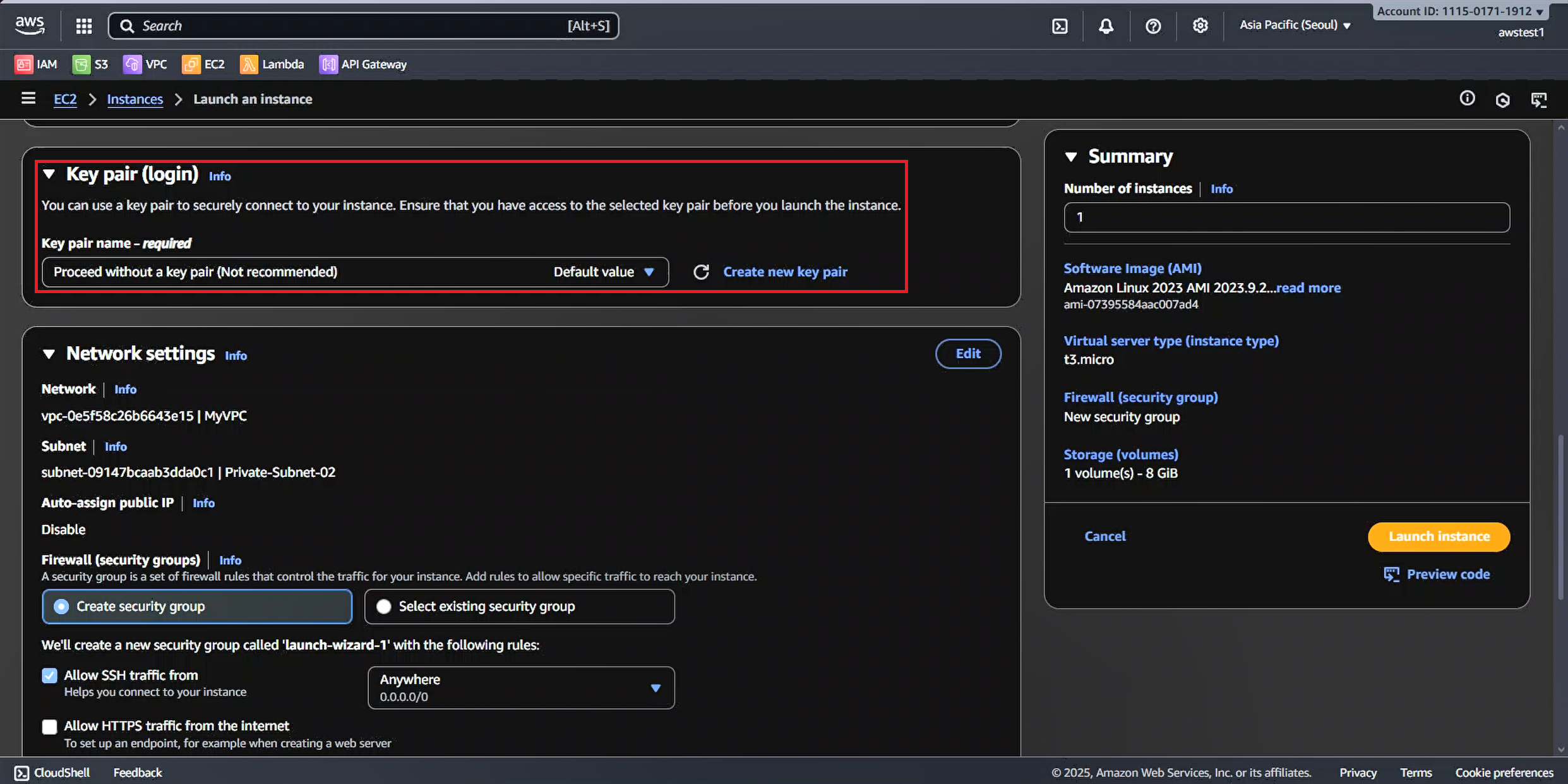Image resolution: width=1568 pixels, height=784 pixels.
Task: Open the notifications bell
Action: [1106, 26]
